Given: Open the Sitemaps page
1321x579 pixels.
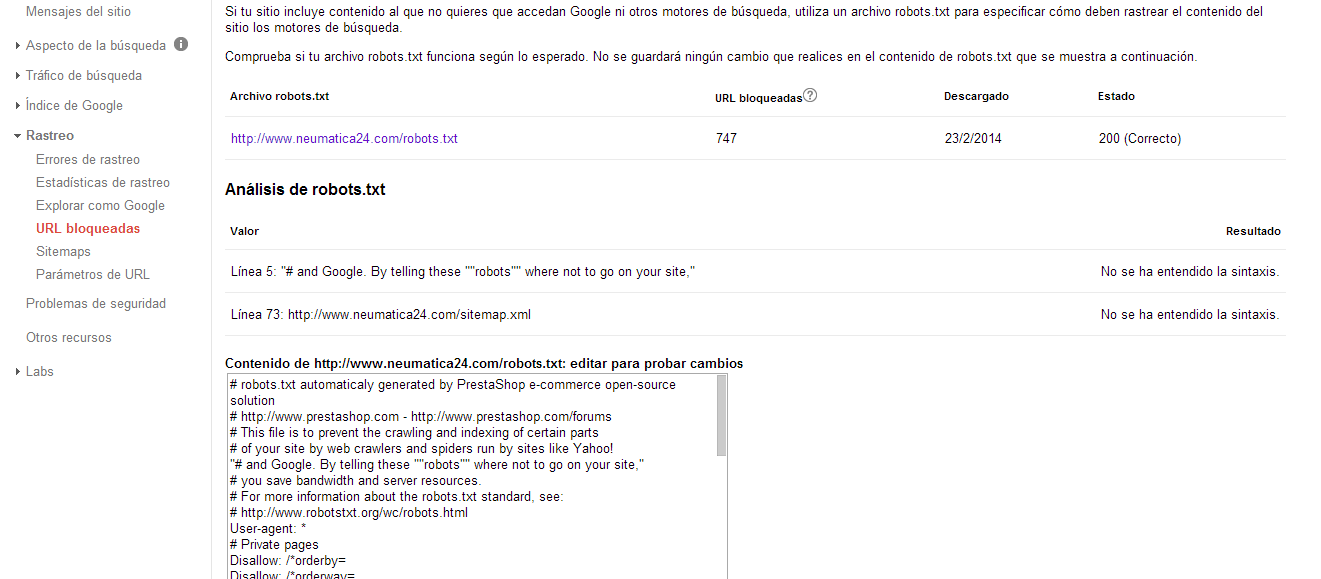Looking at the screenshot, I should pyautogui.click(x=63, y=251).
